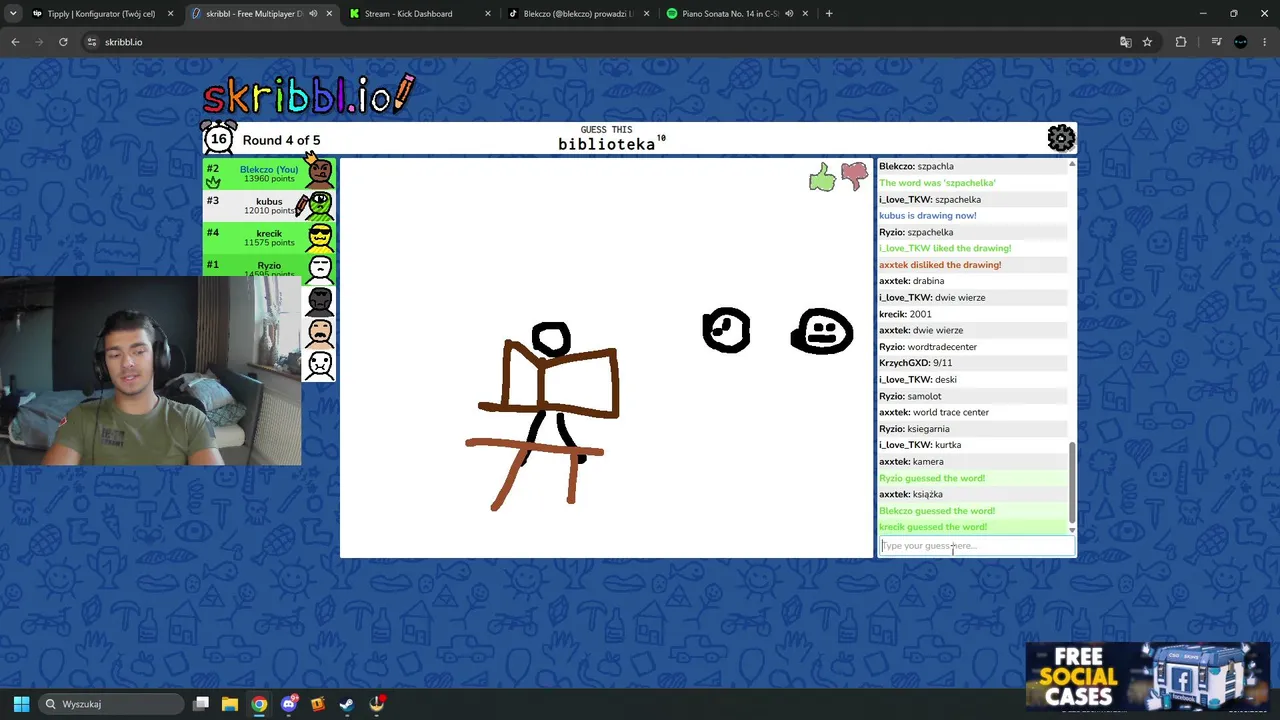Open the skribbl game settings gear
Viewport: 1280px width, 720px height.
[x=1061, y=138]
